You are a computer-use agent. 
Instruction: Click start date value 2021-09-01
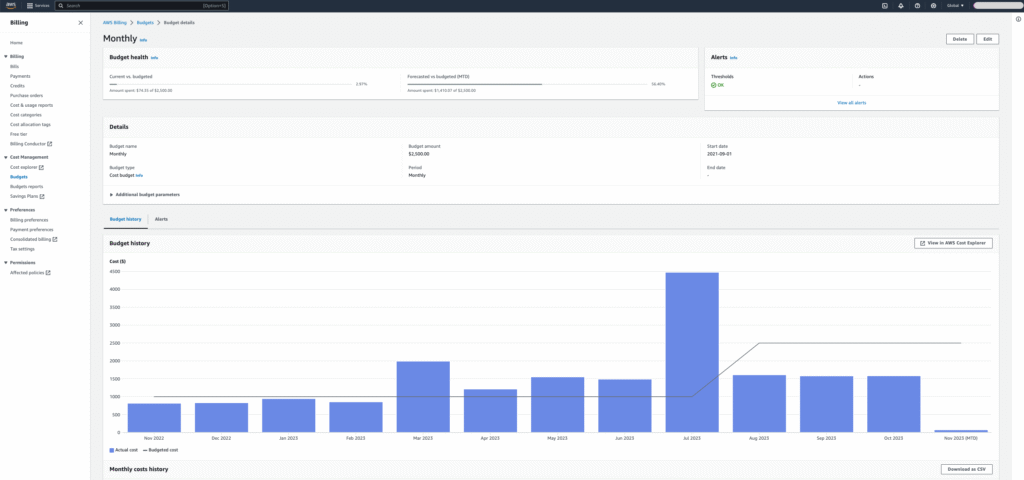(x=719, y=154)
